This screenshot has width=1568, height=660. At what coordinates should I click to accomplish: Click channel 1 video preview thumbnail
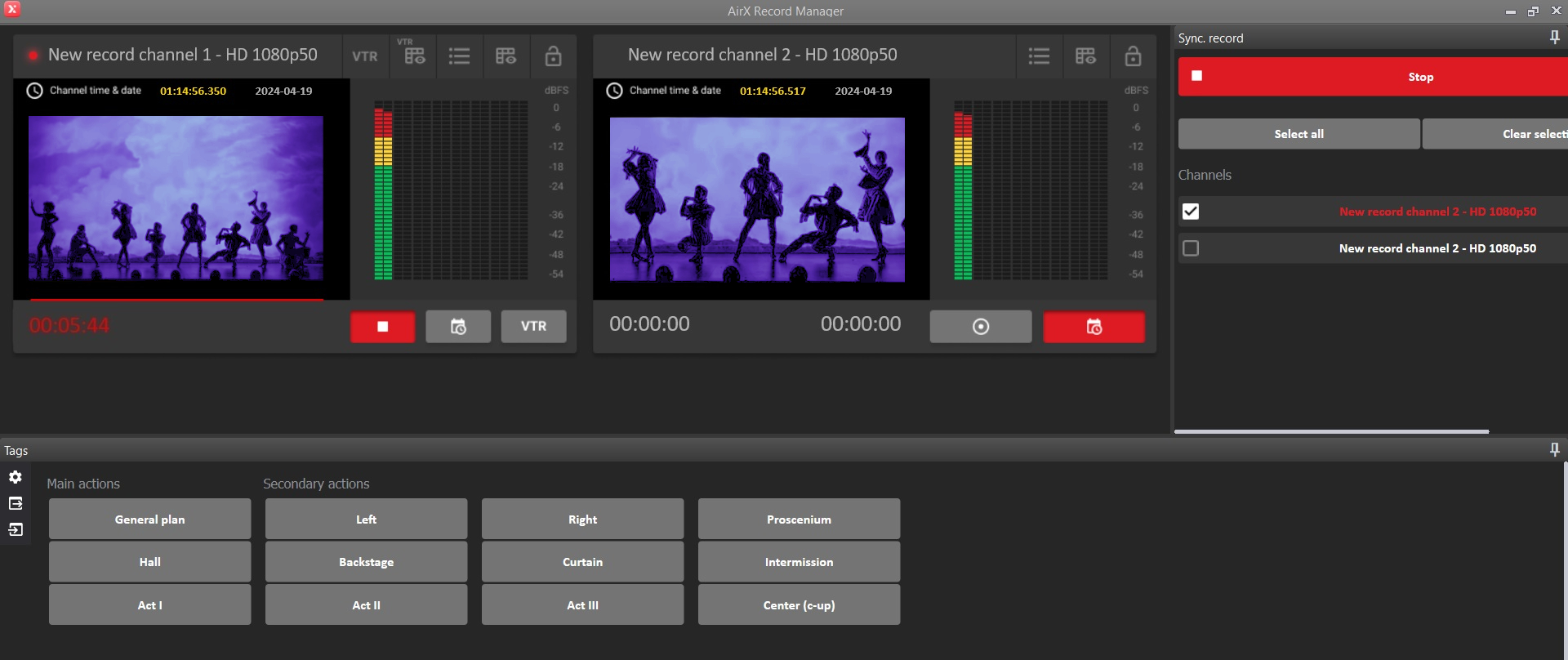(176, 198)
